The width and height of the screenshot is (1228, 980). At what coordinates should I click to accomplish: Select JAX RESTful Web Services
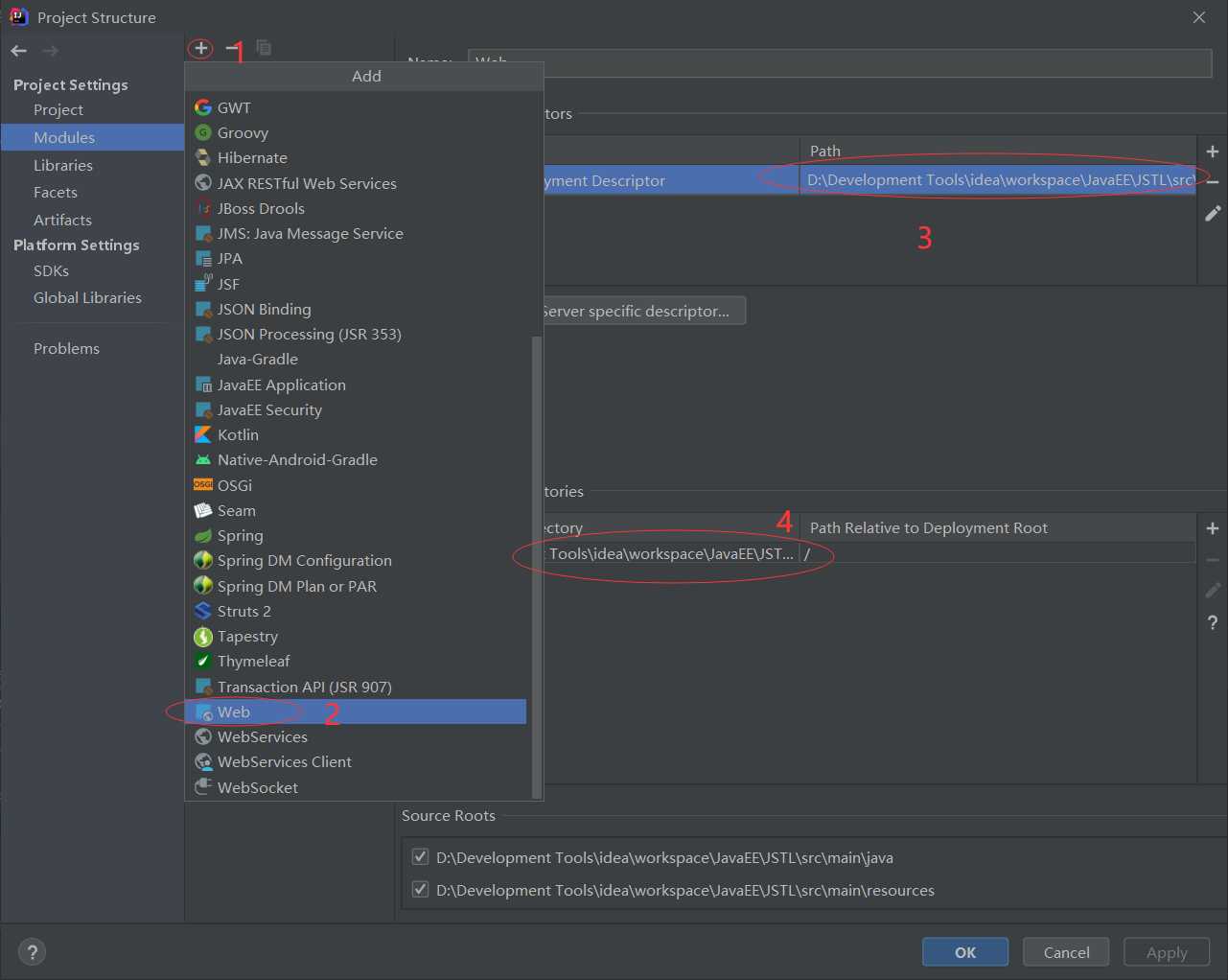[356, 183]
